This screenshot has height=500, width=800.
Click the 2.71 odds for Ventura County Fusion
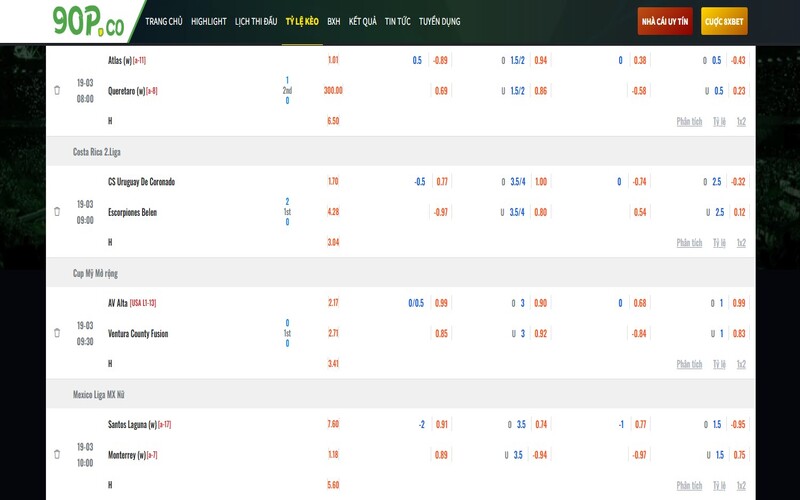pyautogui.click(x=333, y=333)
